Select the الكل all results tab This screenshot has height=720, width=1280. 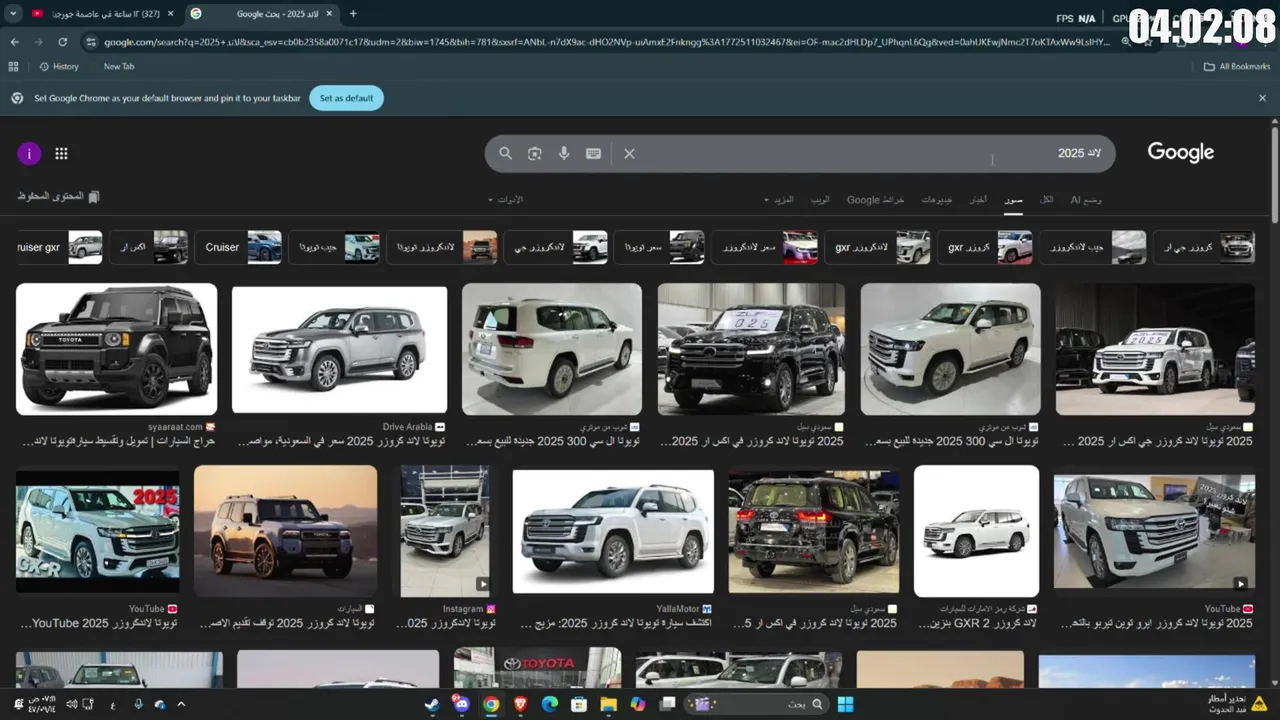pyautogui.click(x=1046, y=200)
